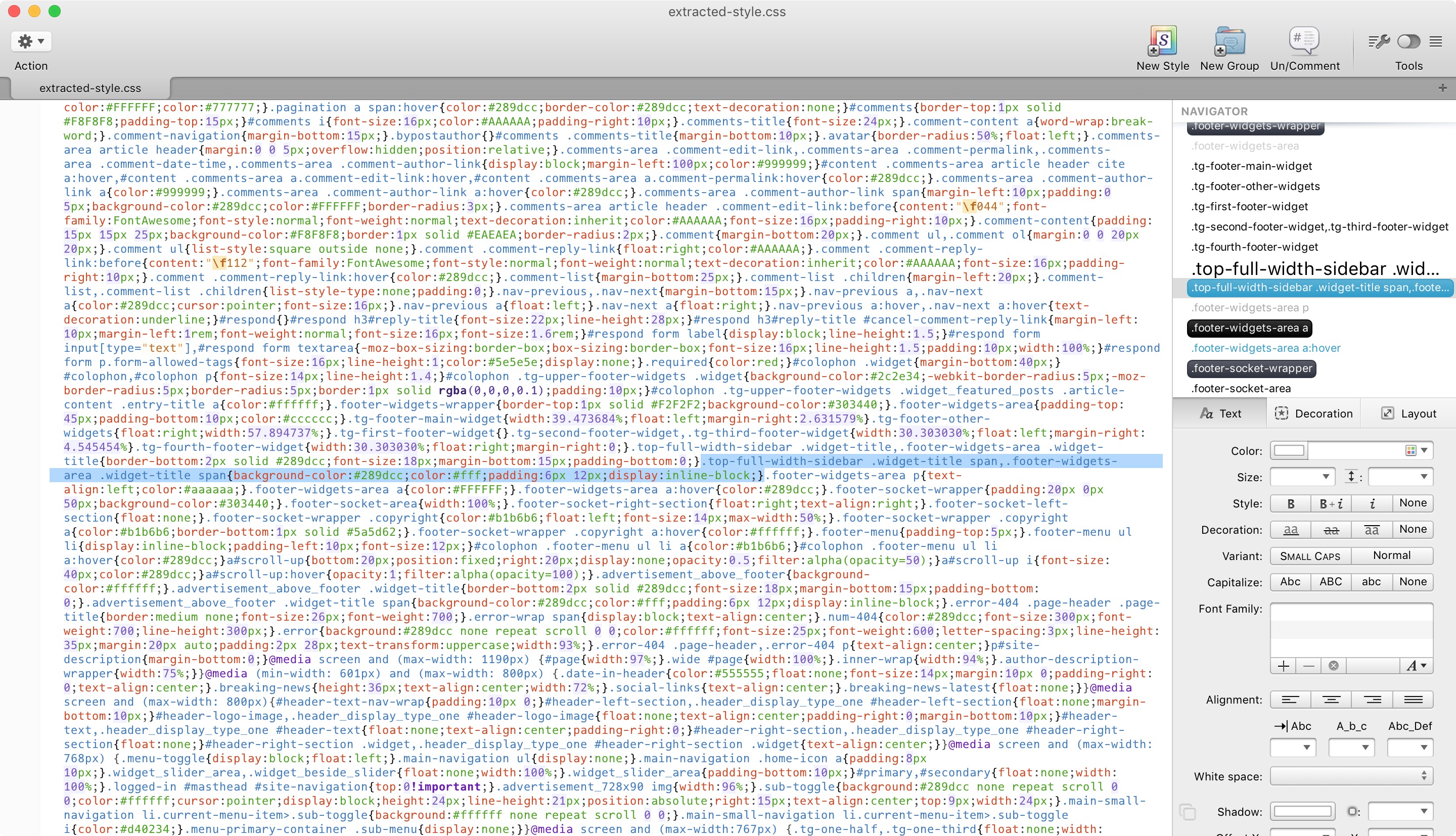Align text right
The image size is (1456, 836).
click(x=1372, y=700)
